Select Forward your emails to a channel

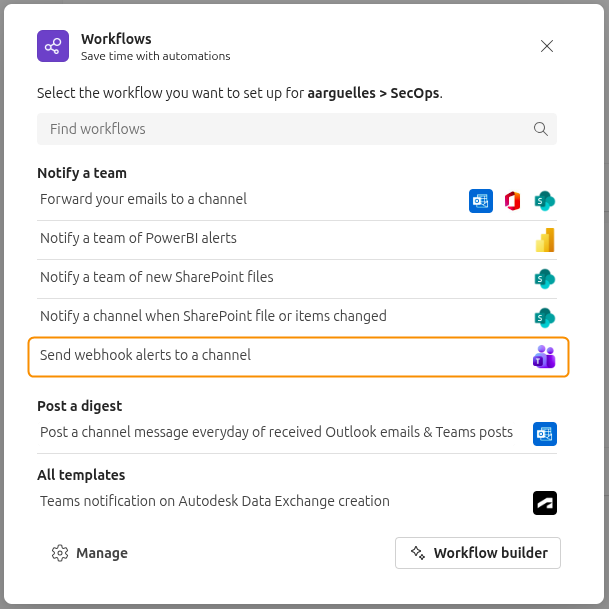tap(144, 199)
